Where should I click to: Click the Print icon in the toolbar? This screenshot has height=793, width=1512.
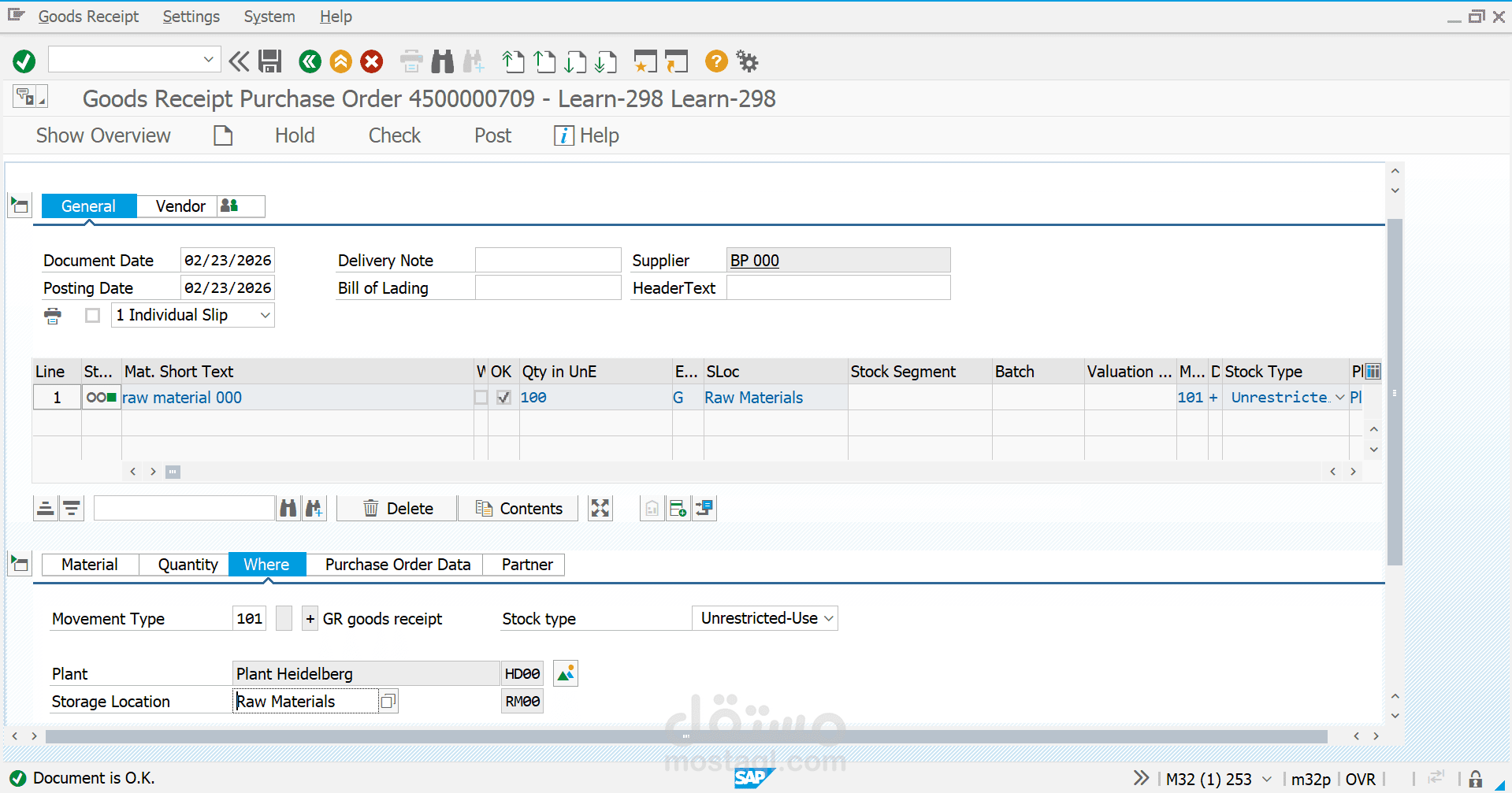(411, 61)
